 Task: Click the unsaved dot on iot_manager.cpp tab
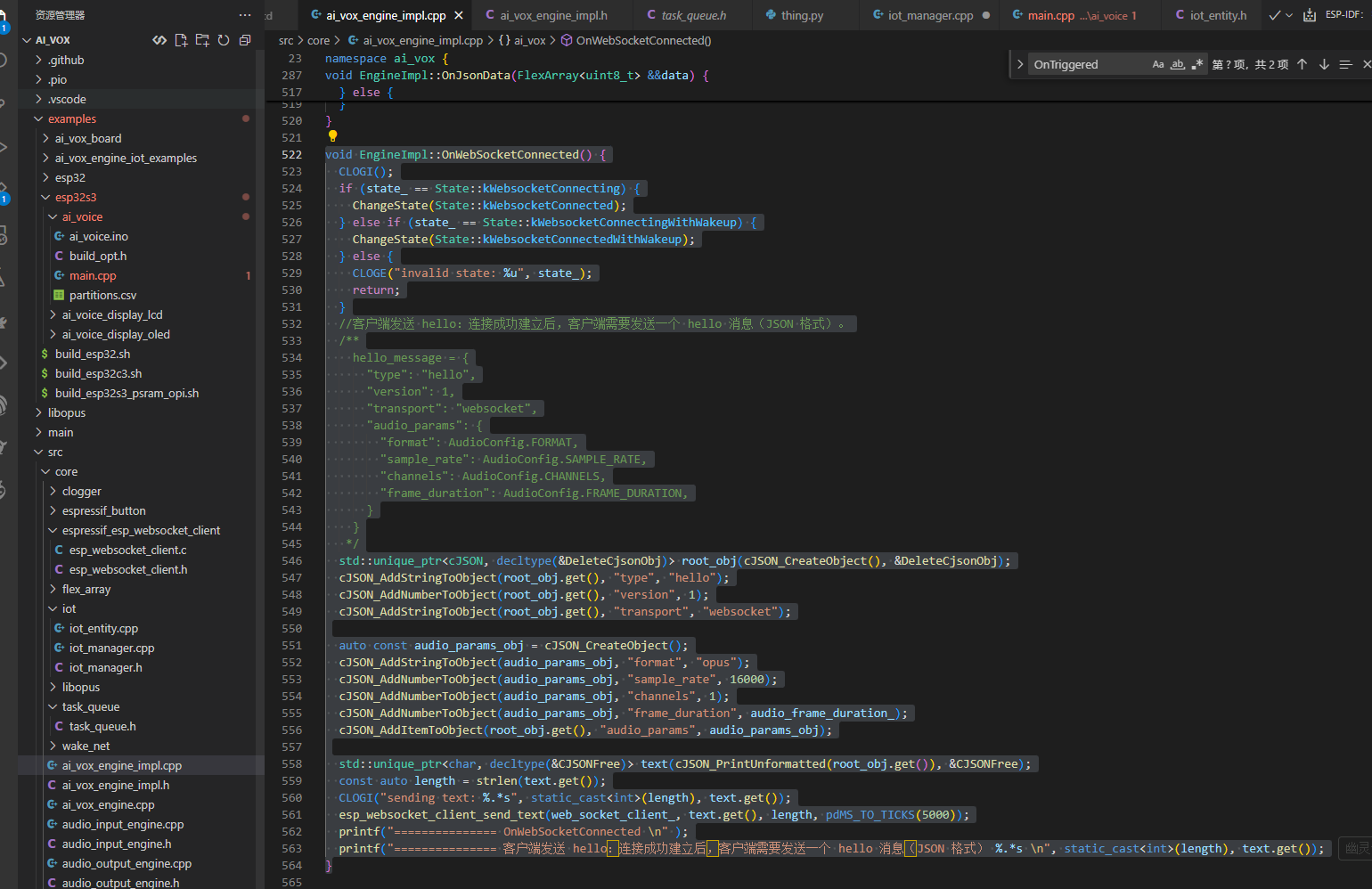(x=986, y=15)
